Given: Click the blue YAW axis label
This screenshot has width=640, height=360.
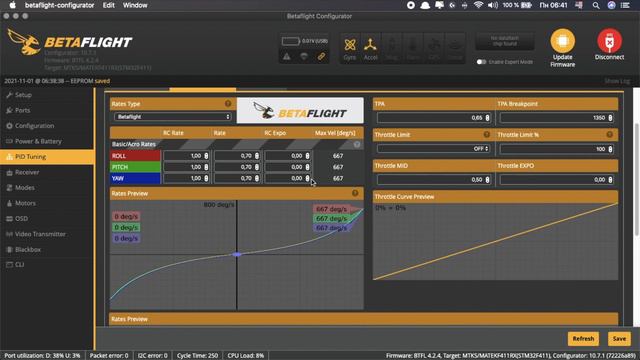Looking at the screenshot, I should [x=136, y=178].
